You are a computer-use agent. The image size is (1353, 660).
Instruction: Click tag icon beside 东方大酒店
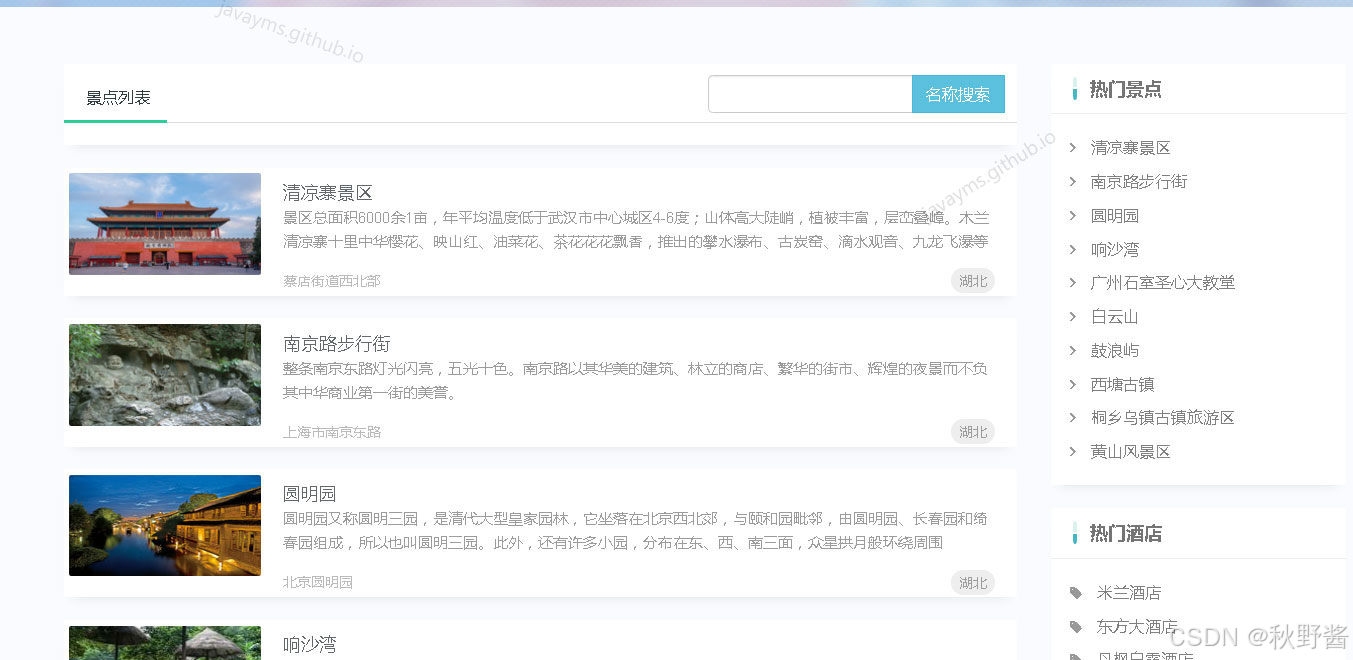coord(1076,627)
